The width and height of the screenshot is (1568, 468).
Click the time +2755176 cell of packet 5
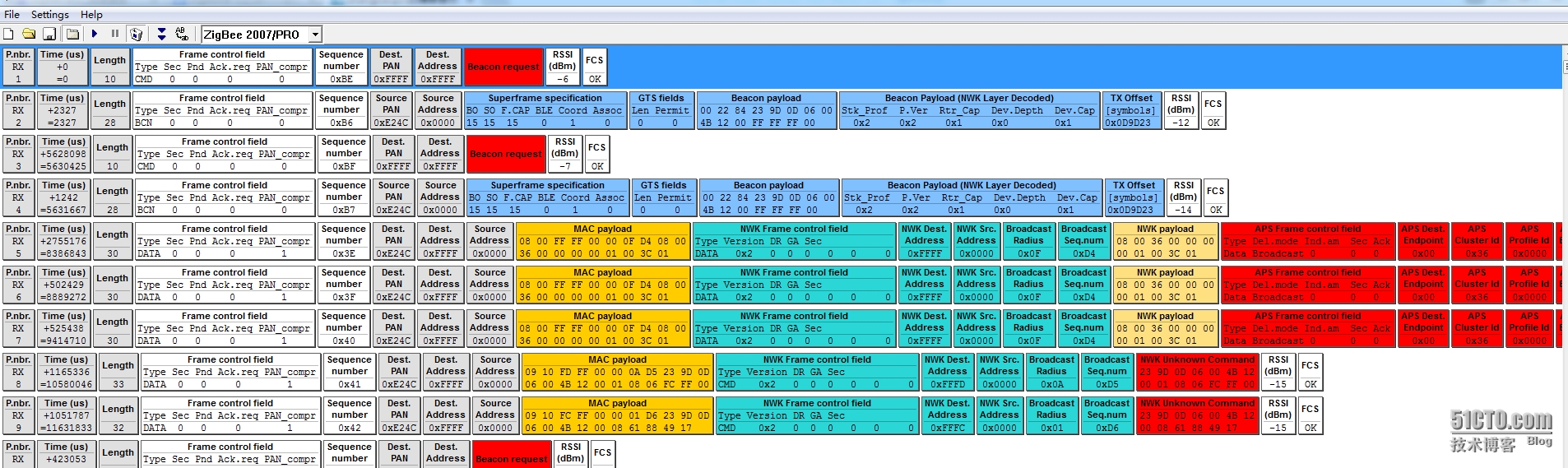[x=63, y=241]
